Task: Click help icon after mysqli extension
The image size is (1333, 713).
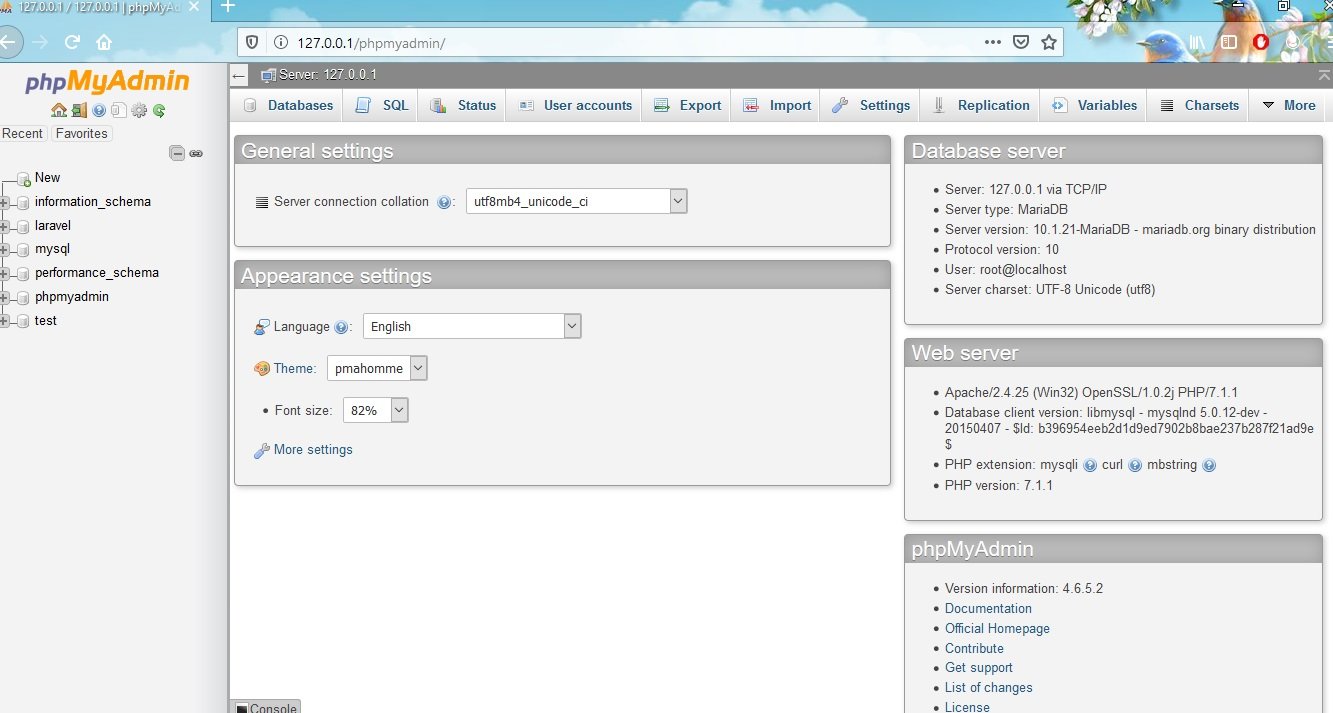Action: (1090, 465)
